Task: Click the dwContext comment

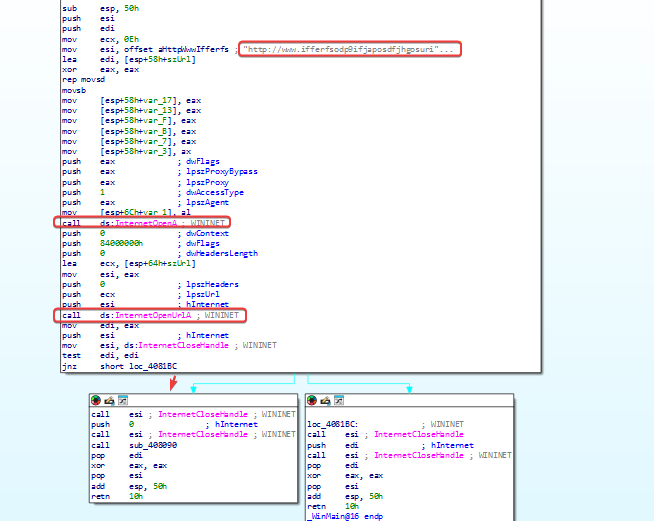Action: tap(207, 233)
